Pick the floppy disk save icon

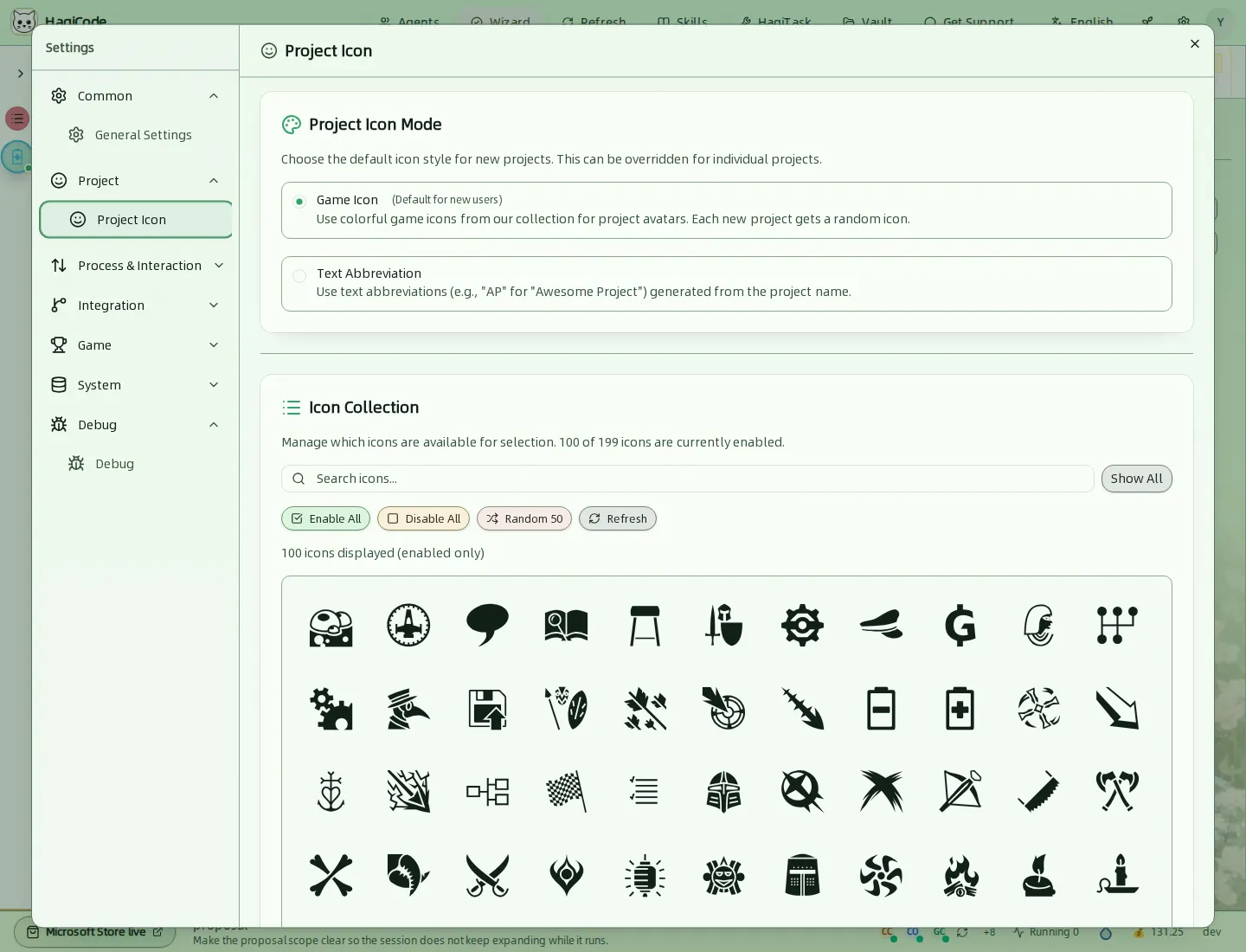[x=487, y=709]
